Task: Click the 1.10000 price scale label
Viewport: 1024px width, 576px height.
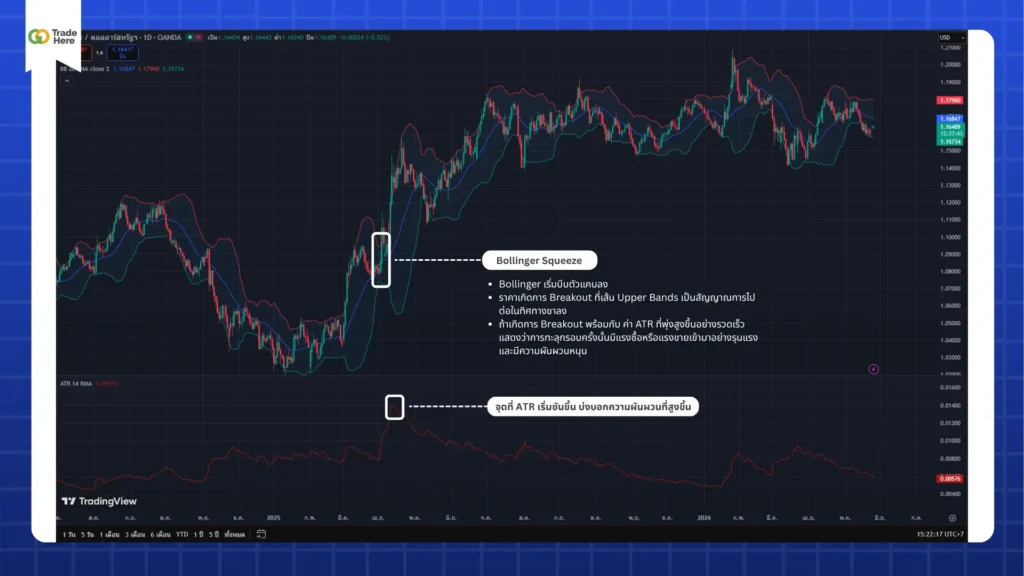Action: [x=950, y=237]
